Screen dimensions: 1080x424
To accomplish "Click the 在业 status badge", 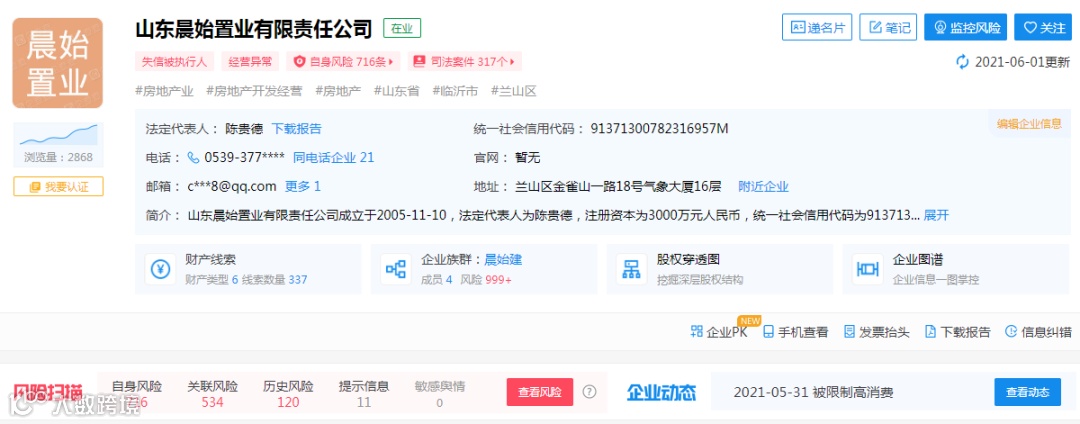I will tap(402, 28).
